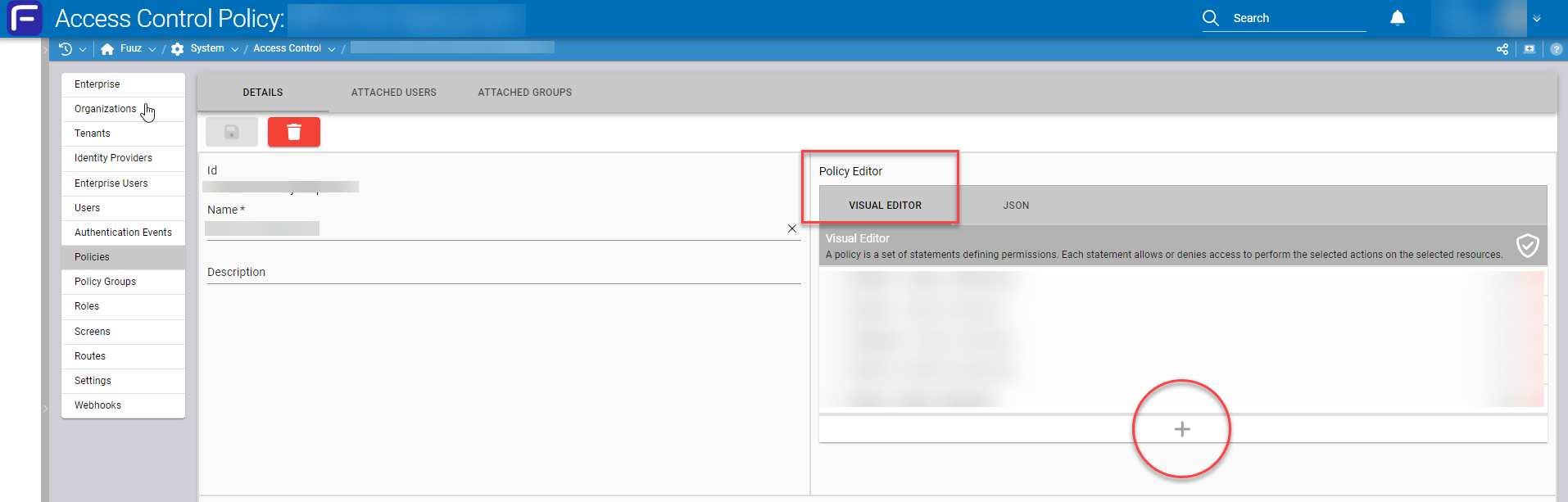Click the red delete trash button
This screenshot has width=1568, height=502.
tap(294, 132)
